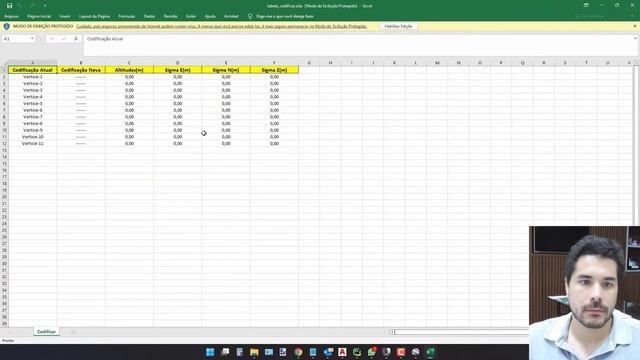Viewport: 640px width, 360px height.
Task: Close the Protected View message bar
Action: (635, 26)
